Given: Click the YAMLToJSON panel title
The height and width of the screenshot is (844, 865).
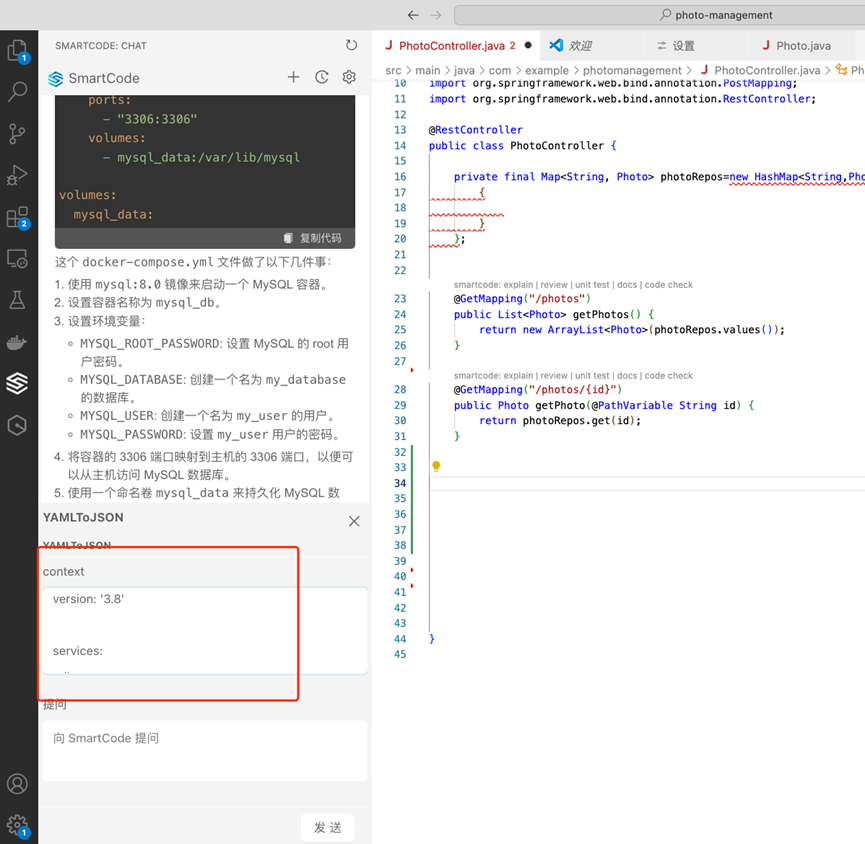Looking at the screenshot, I should click(x=83, y=517).
